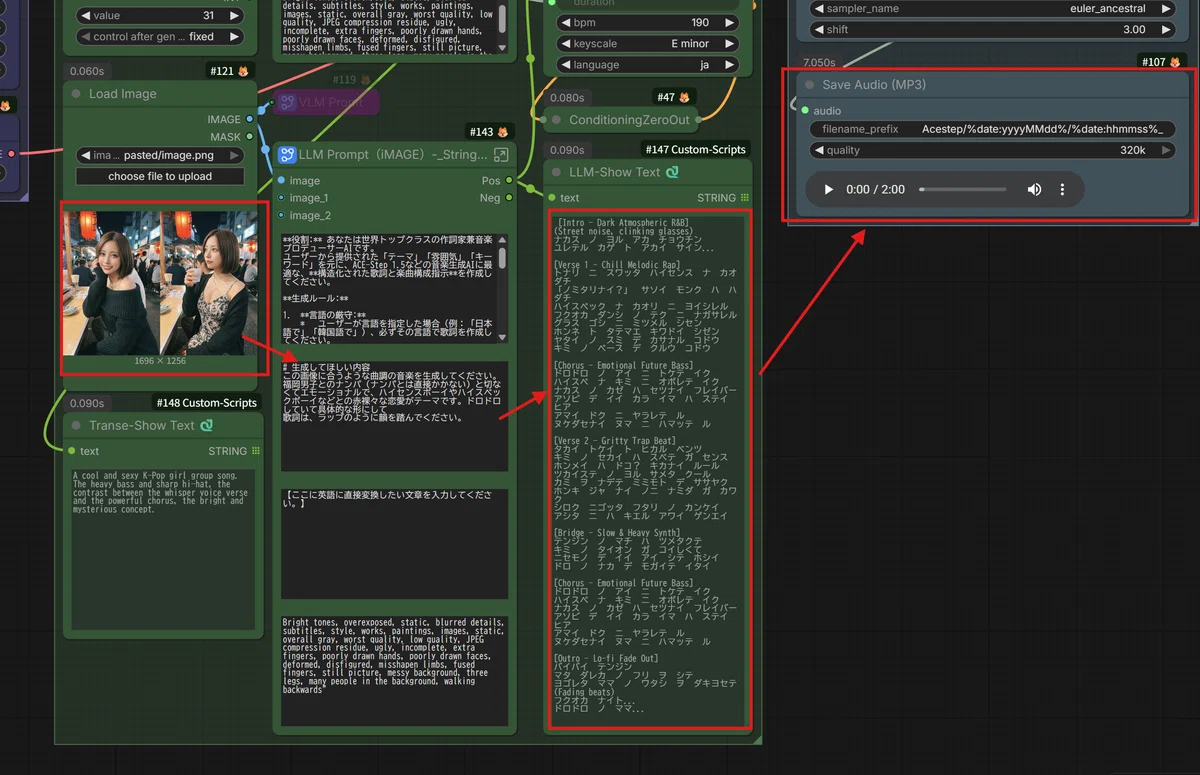Click scrollbar of the top negative prompt box
Screen dimensions: 1200x775
pos(502,17)
